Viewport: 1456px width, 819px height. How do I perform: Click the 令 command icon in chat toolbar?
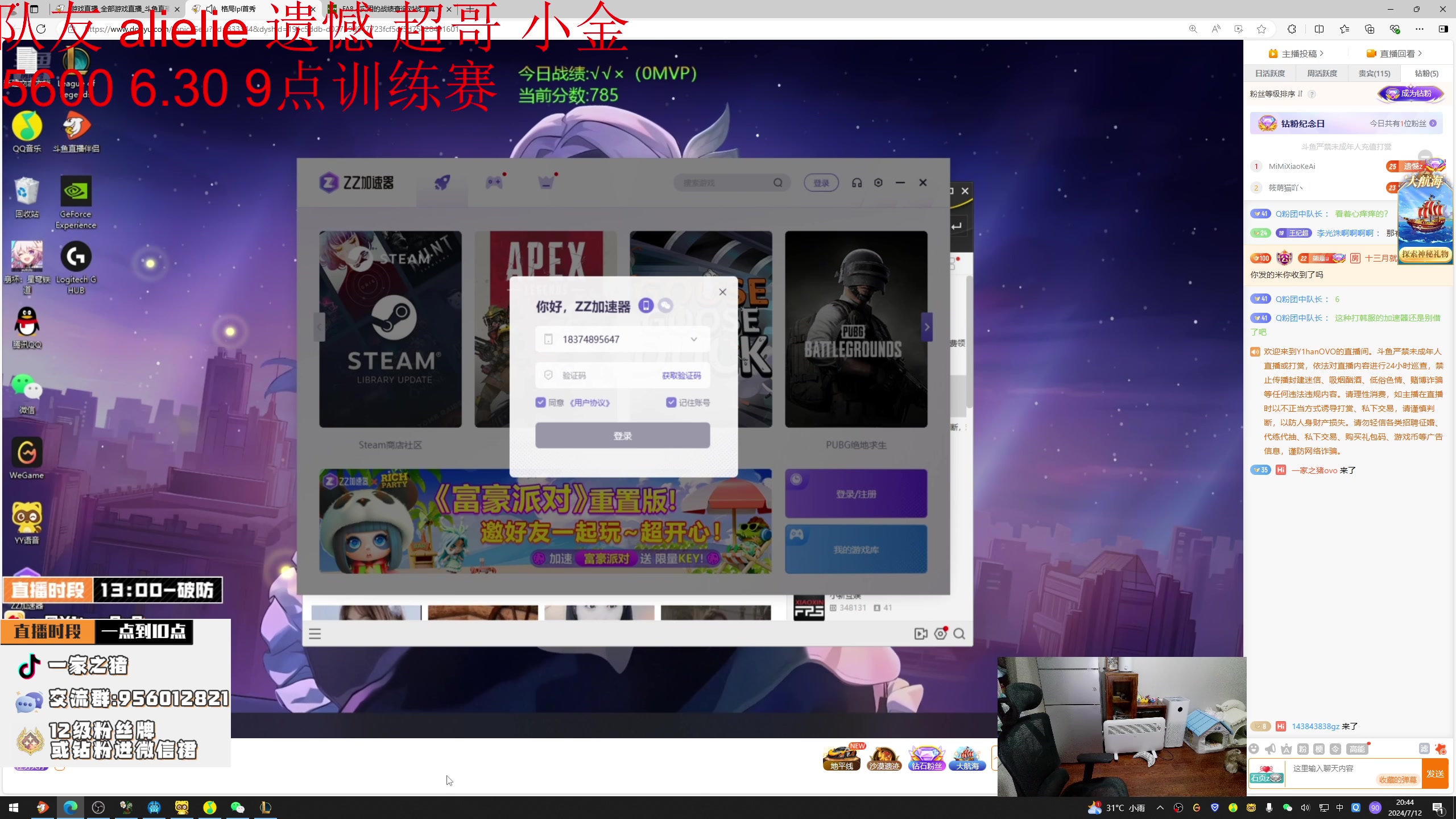coord(1335,749)
